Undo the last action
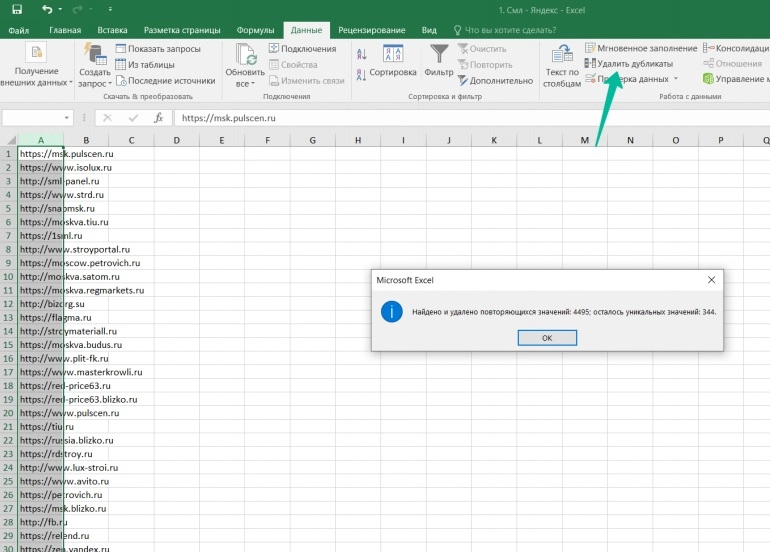 click(47, 9)
